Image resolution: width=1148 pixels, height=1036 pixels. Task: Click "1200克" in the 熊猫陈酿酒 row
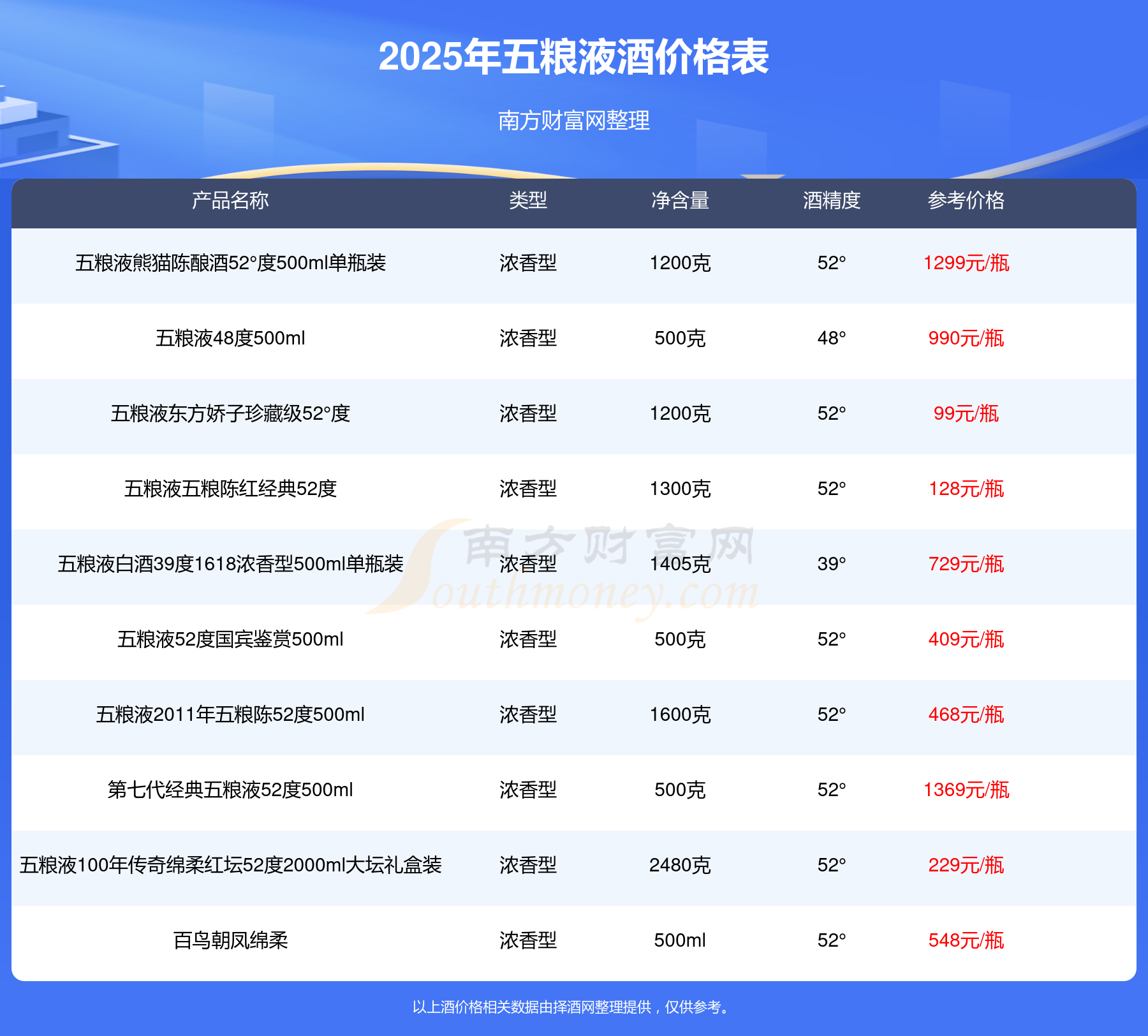point(680,263)
